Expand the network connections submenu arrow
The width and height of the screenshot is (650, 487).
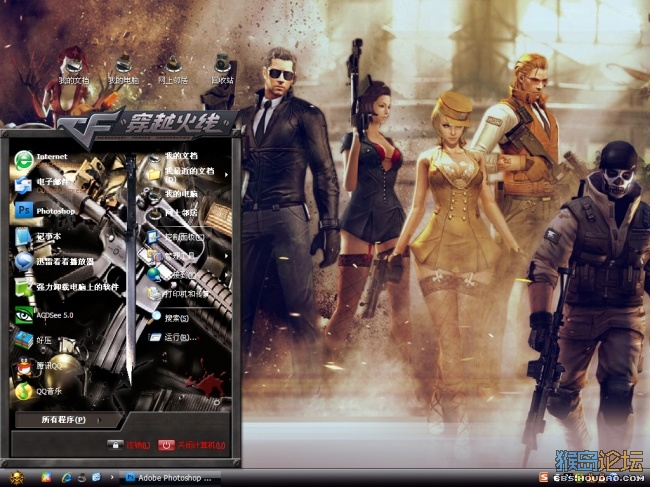coord(226,274)
